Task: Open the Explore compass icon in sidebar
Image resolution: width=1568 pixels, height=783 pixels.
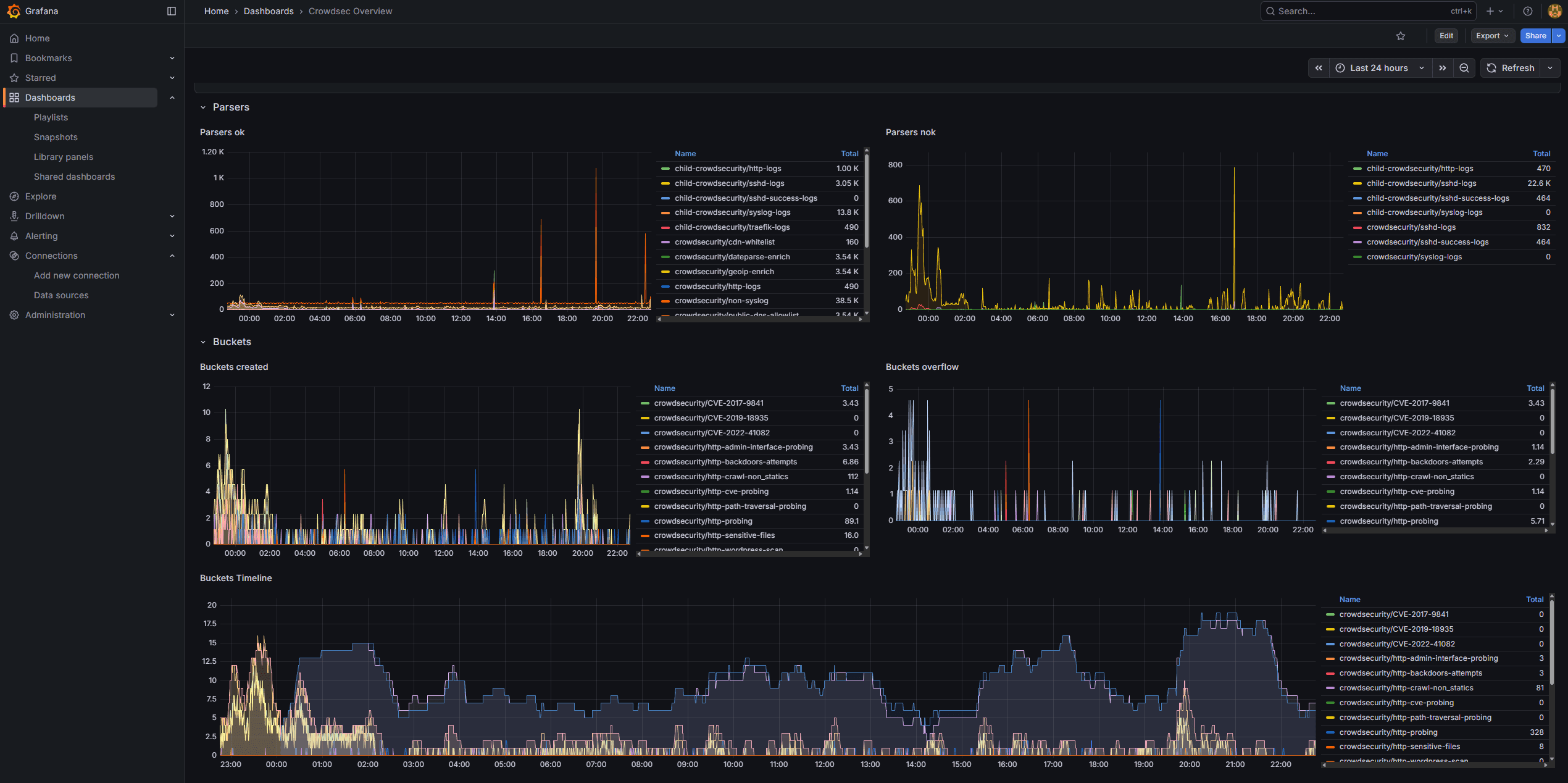Action: [14, 196]
